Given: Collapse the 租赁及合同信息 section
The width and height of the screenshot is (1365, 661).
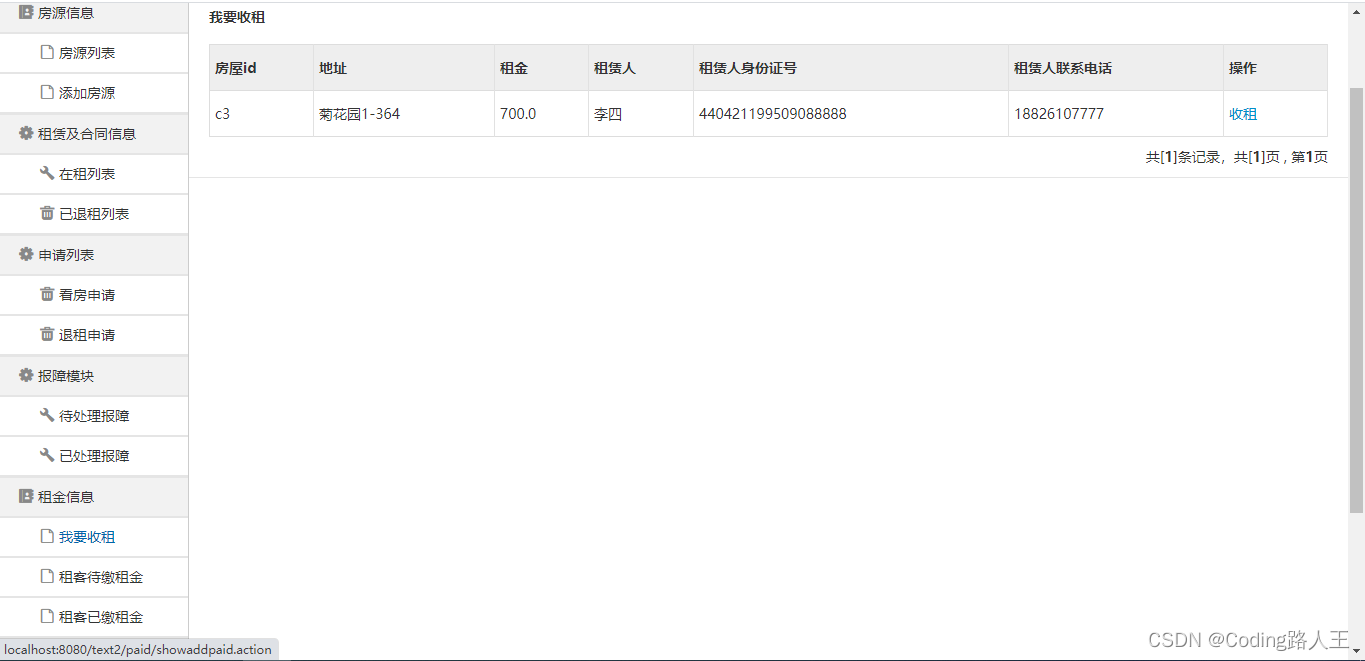Looking at the screenshot, I should click(94, 134).
